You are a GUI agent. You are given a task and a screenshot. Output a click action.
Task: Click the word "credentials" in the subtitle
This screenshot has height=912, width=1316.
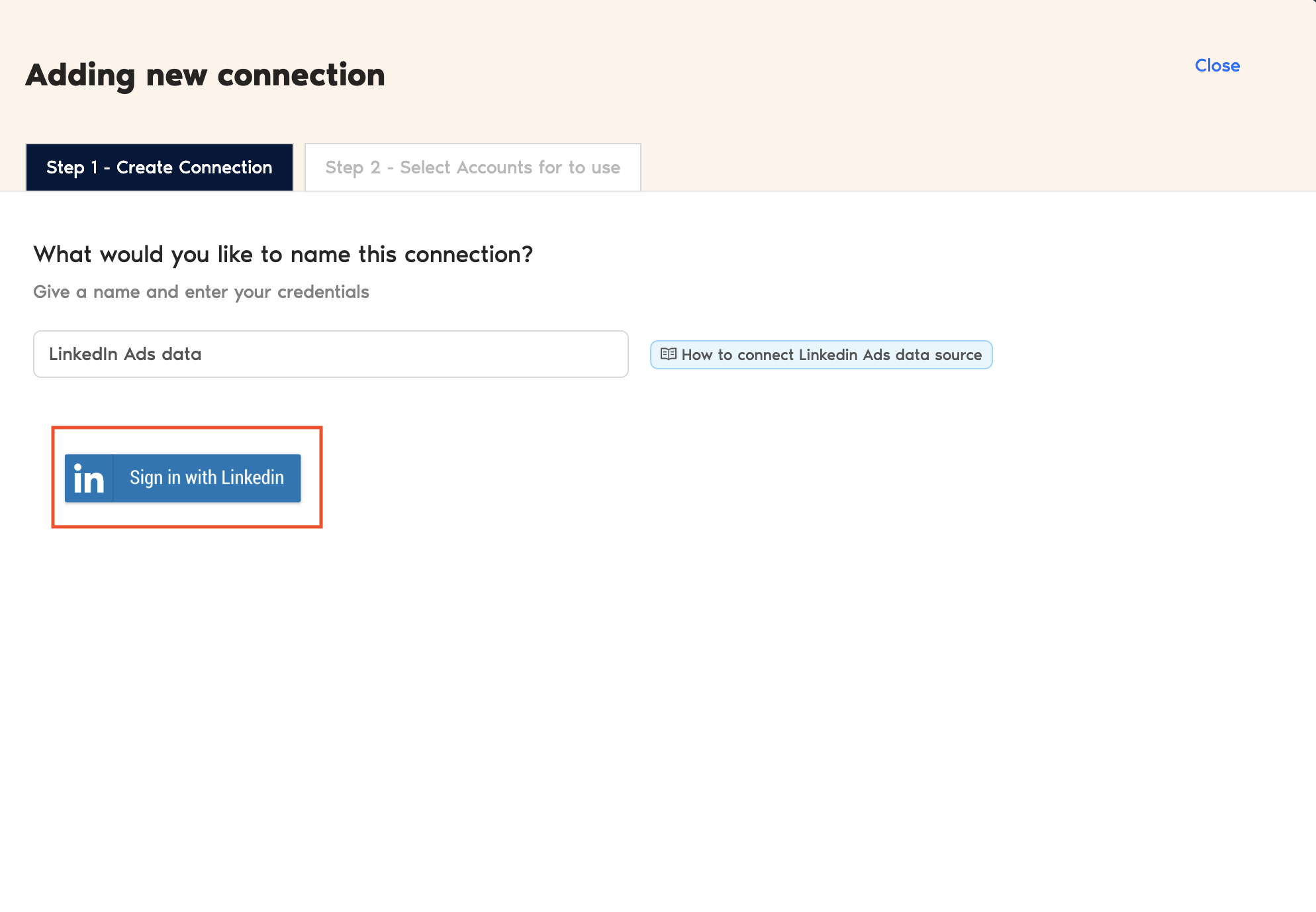pyautogui.click(x=323, y=292)
